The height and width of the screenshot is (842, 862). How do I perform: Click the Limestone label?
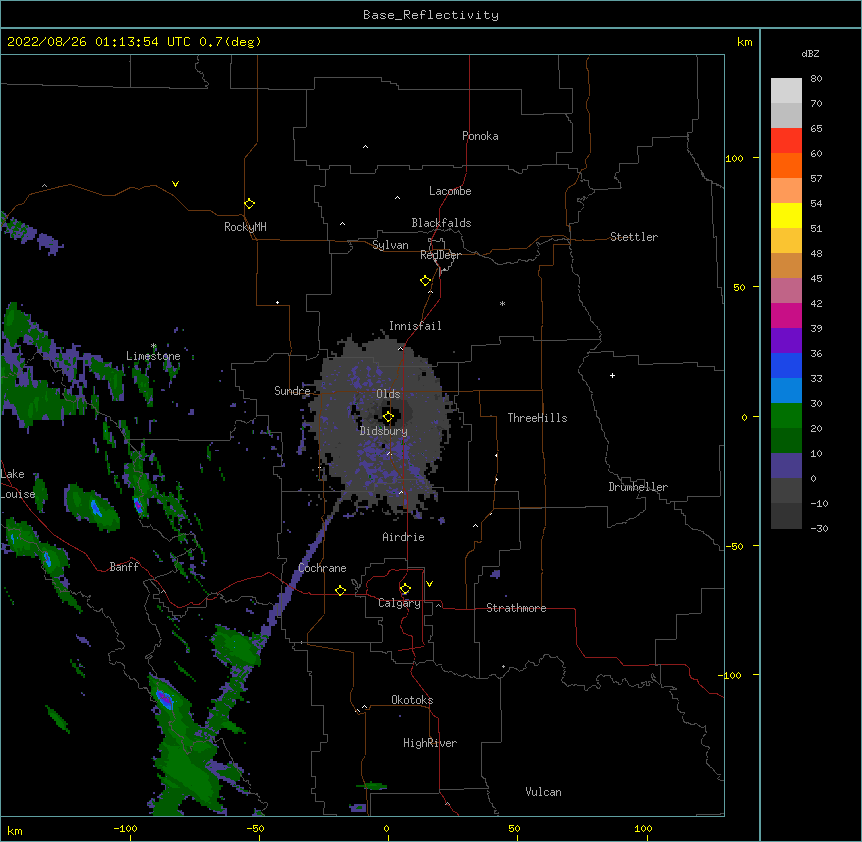point(153,356)
